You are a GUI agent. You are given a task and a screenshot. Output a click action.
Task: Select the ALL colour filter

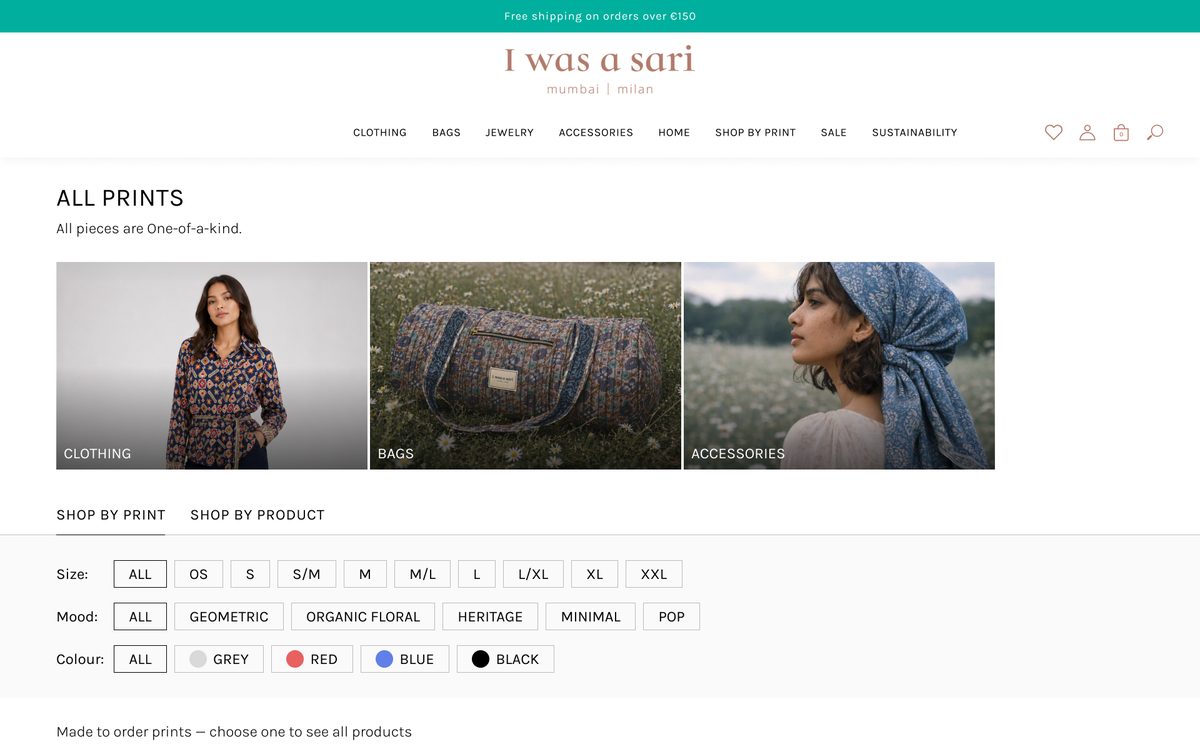click(140, 659)
